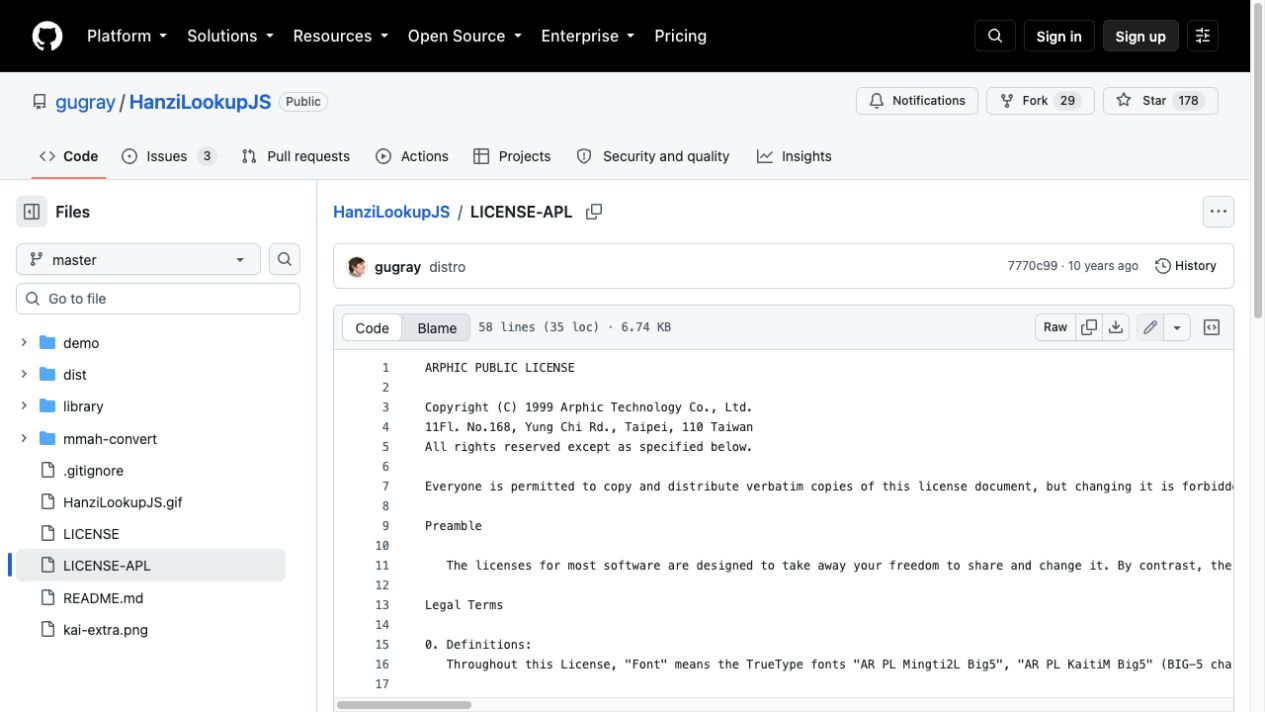Screen dimensions: 1265x712
Task: Open the appearance settings icon in header
Action: (x=1203, y=36)
